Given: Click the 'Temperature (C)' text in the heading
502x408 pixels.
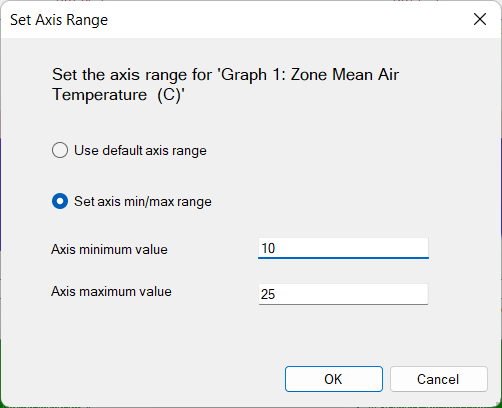Looking at the screenshot, I should pos(118,95).
